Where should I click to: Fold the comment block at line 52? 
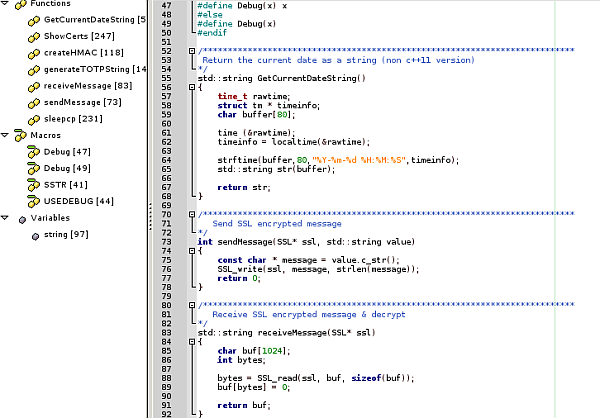coord(194,50)
